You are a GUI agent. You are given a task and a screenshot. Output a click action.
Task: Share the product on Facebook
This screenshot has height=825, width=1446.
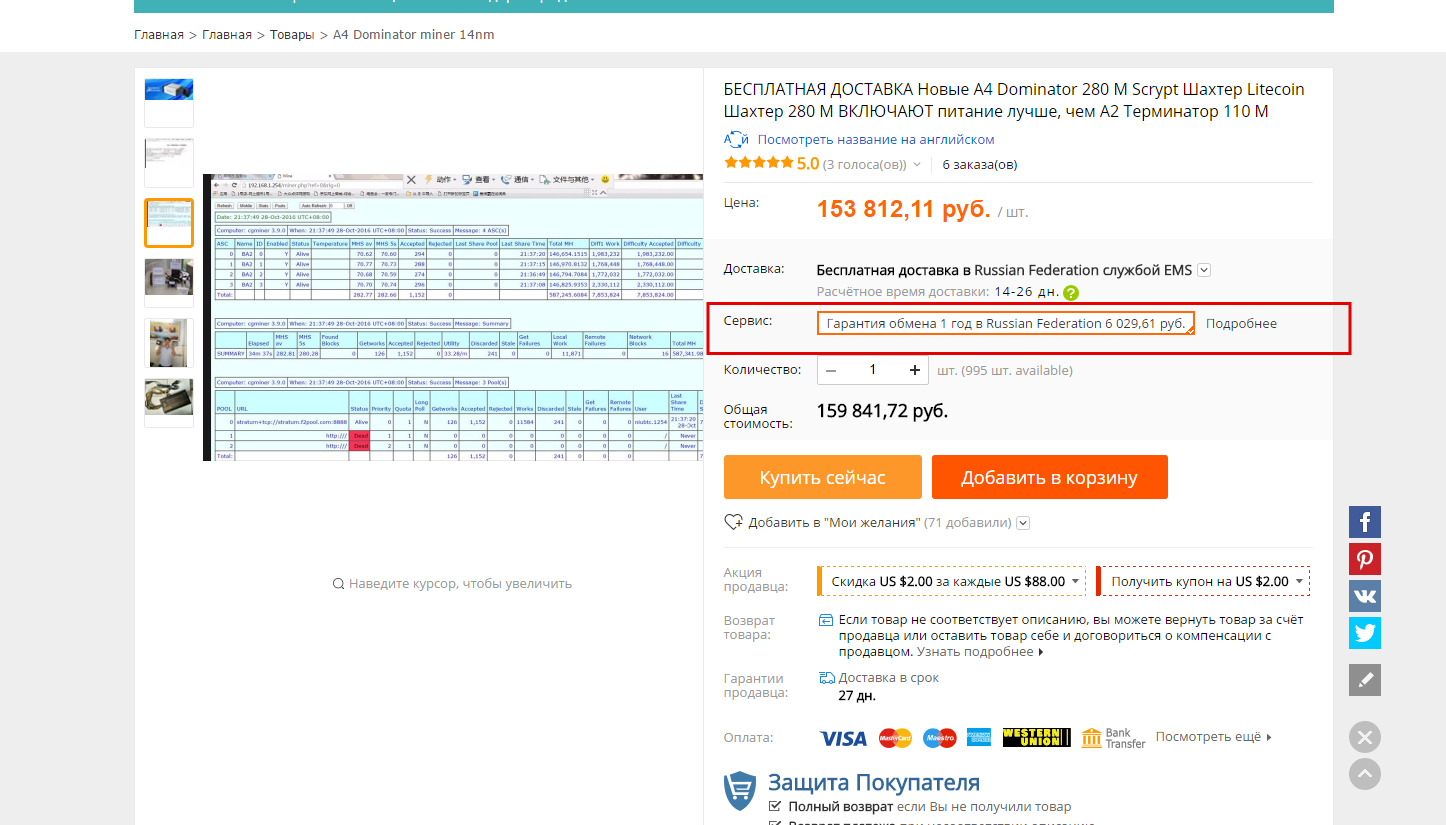click(x=1365, y=522)
